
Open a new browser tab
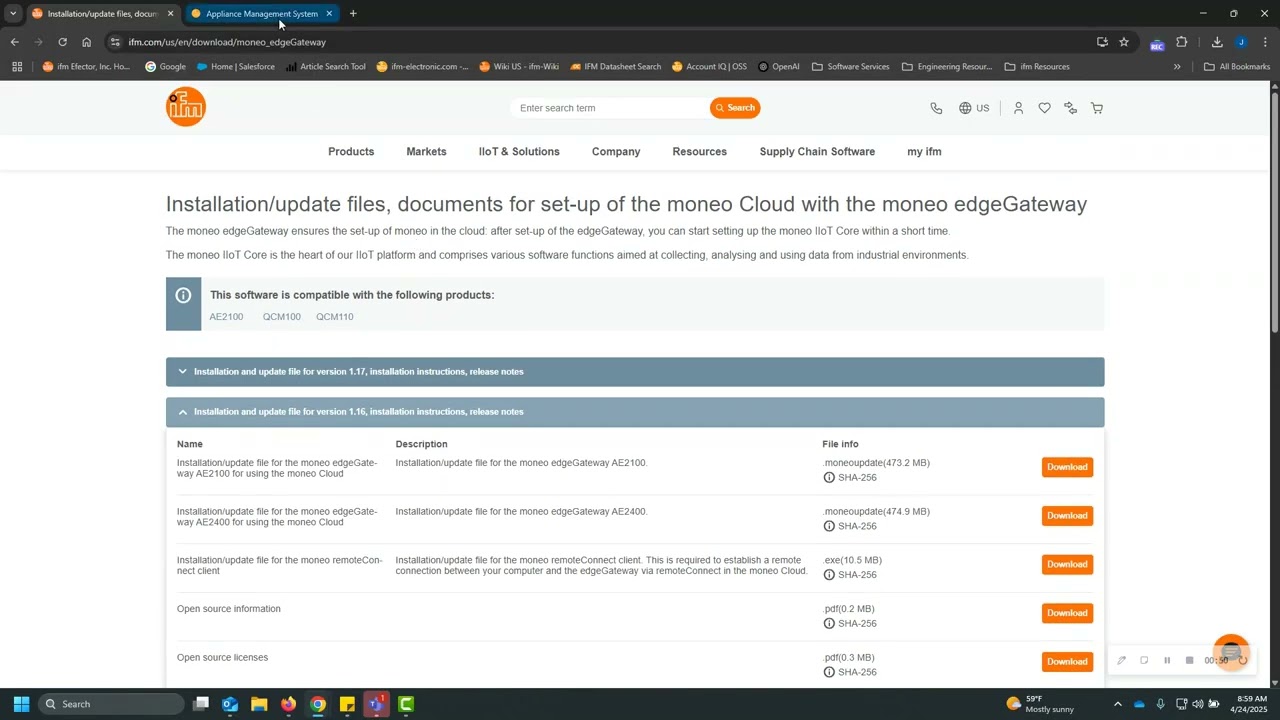(x=353, y=14)
